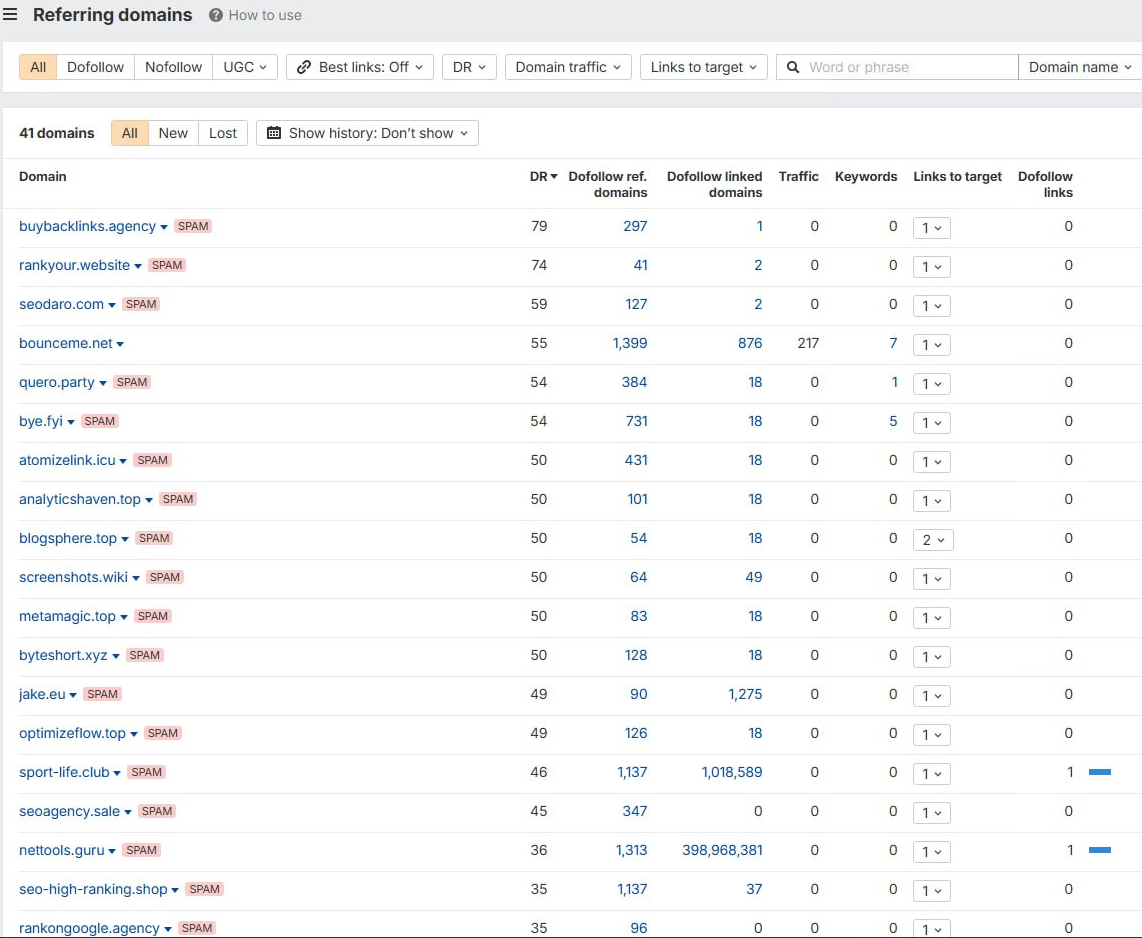Click the calendar icon in Show history
The width and height of the screenshot is (1142, 938).
pos(274,133)
